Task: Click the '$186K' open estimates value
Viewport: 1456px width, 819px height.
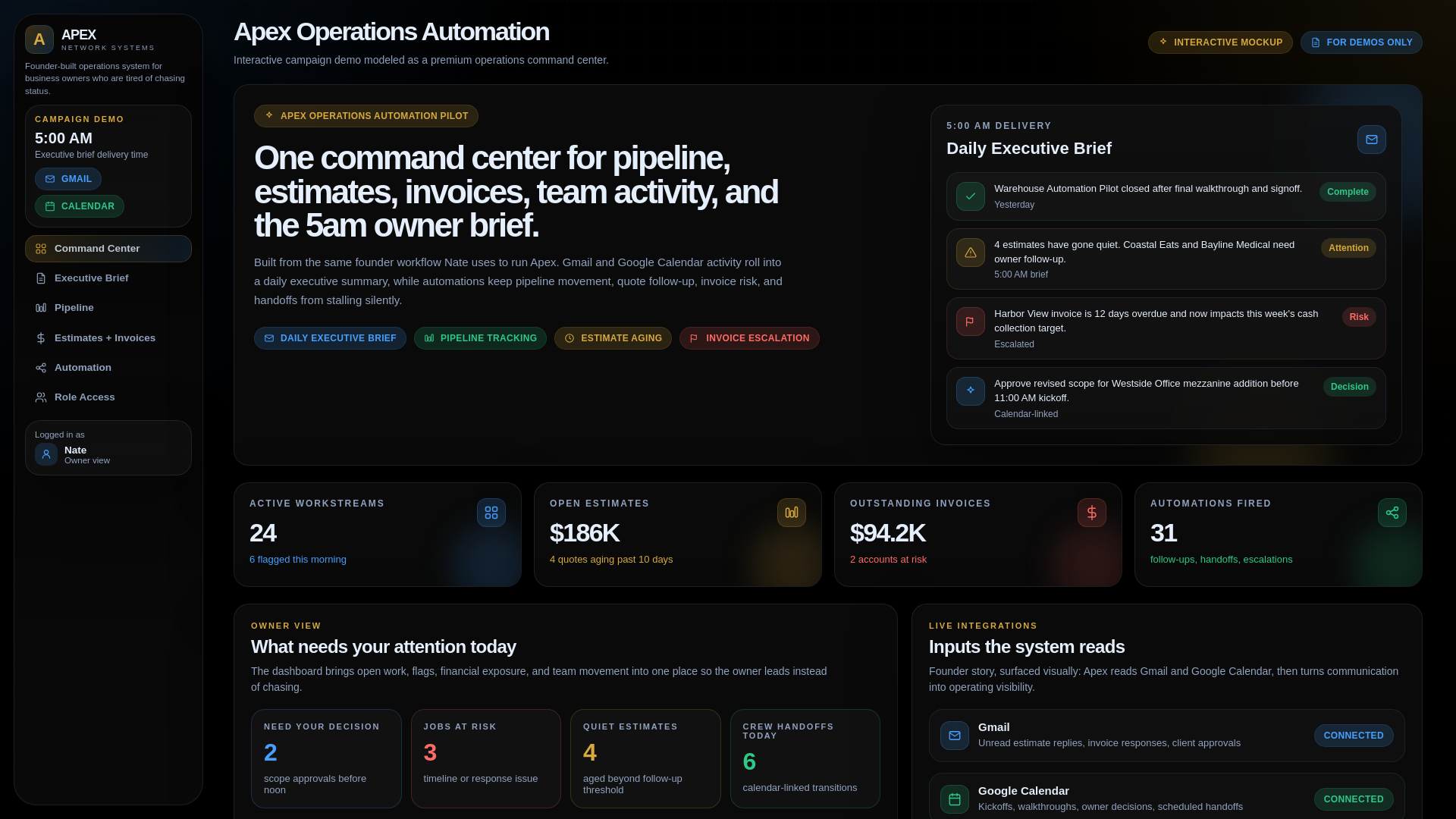Action: pyautogui.click(x=585, y=533)
